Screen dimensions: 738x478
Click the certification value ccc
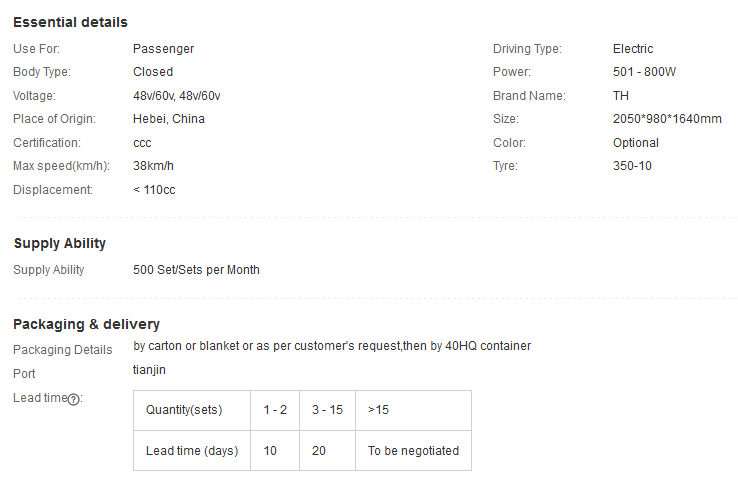pyautogui.click(x=142, y=143)
